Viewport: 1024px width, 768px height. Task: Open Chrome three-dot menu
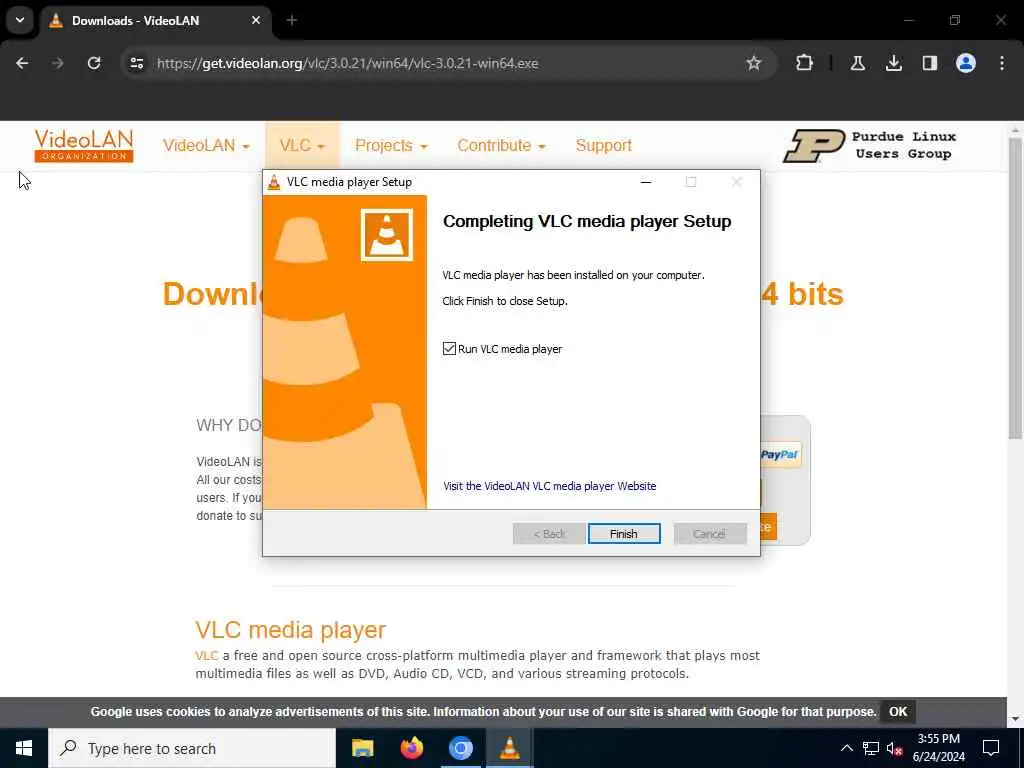tap(1002, 63)
